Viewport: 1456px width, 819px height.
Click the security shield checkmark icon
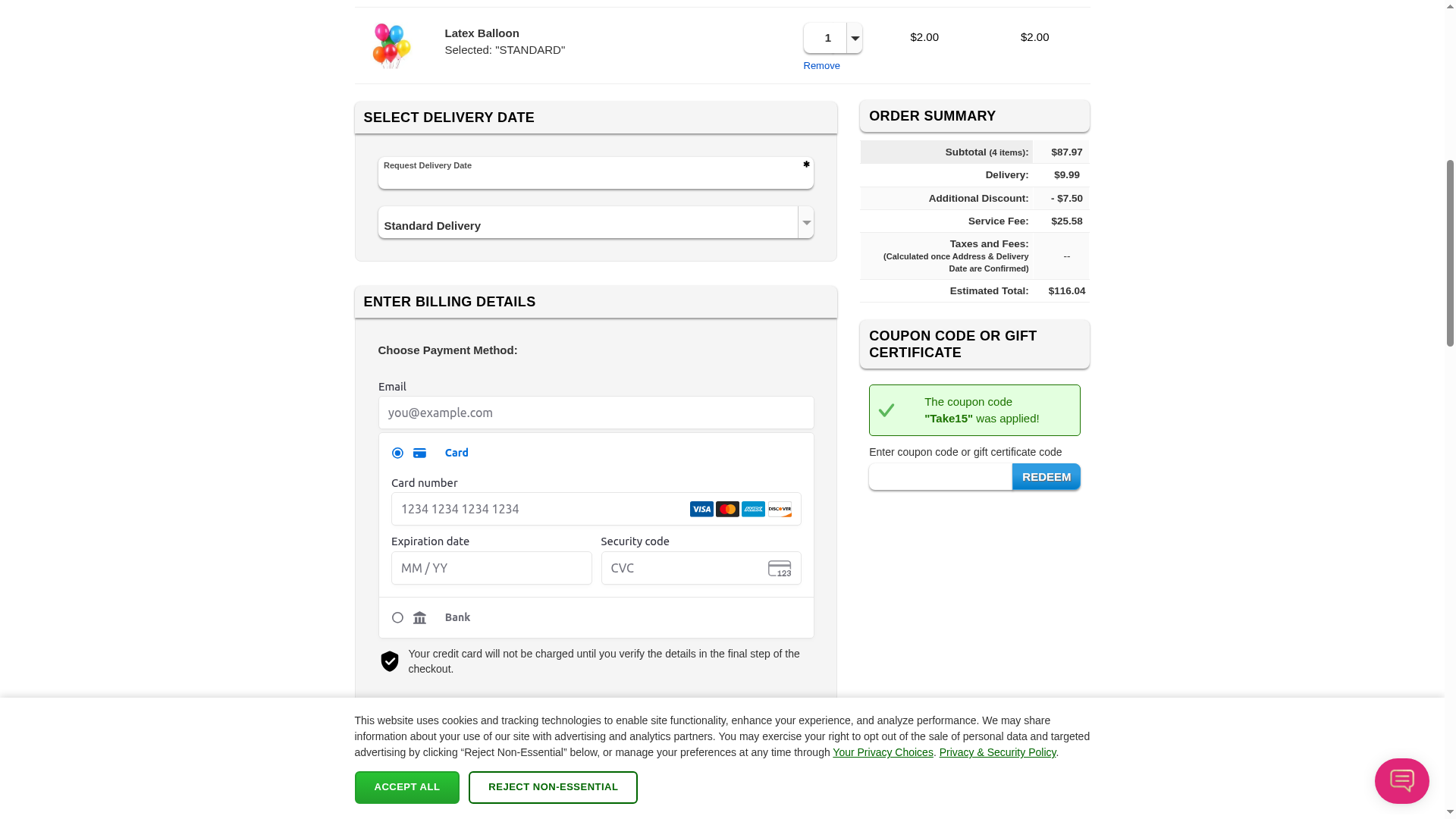click(x=390, y=661)
